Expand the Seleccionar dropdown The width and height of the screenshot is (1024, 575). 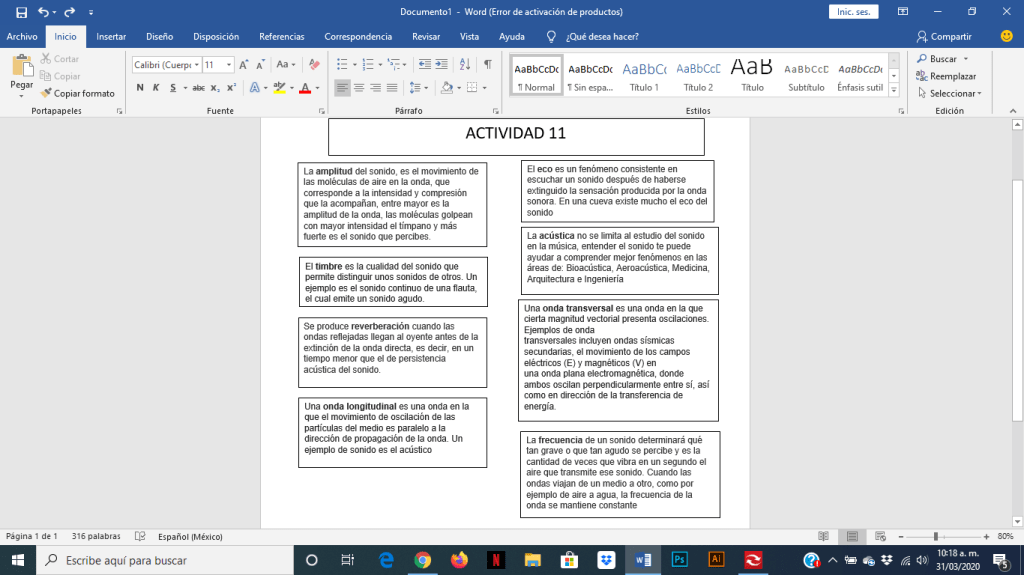pos(955,93)
